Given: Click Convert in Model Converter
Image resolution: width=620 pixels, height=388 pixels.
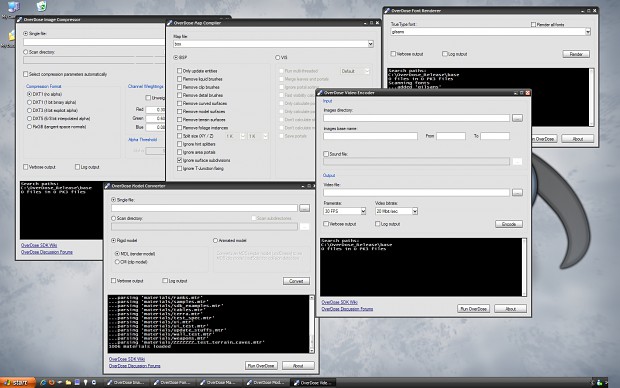Looking at the screenshot, I should [x=297, y=281].
